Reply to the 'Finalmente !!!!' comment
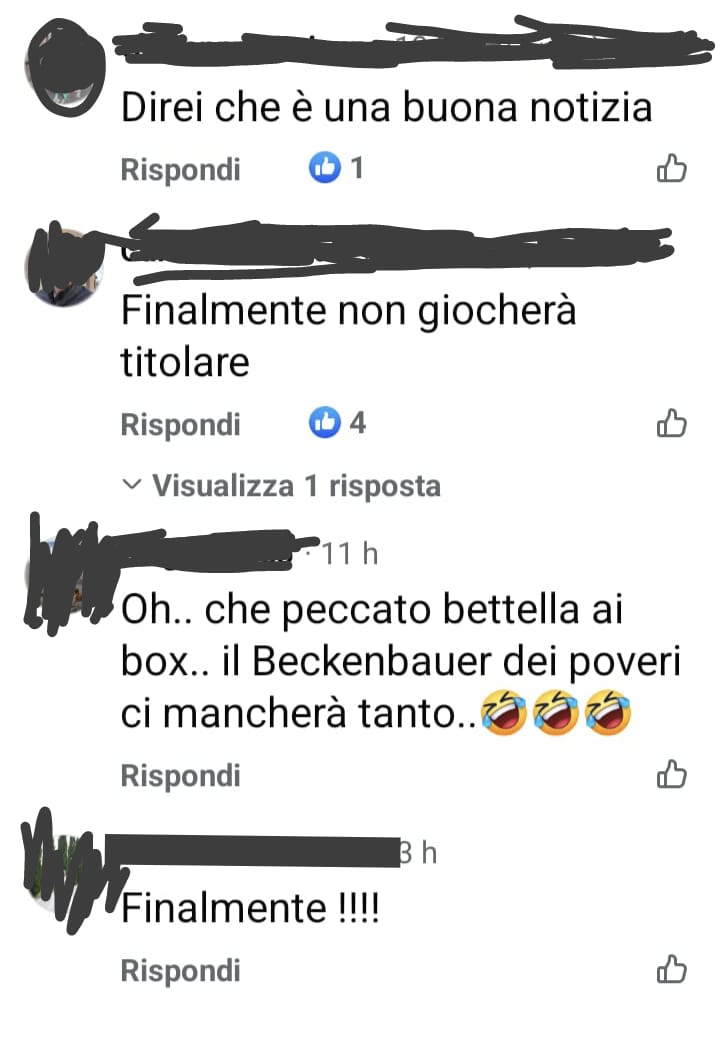 click(x=180, y=971)
